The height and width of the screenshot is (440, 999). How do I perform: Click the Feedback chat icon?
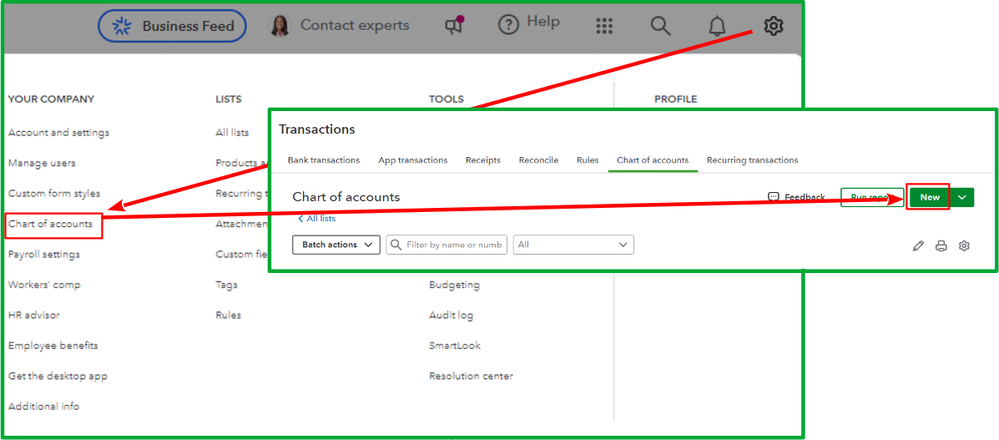(773, 197)
